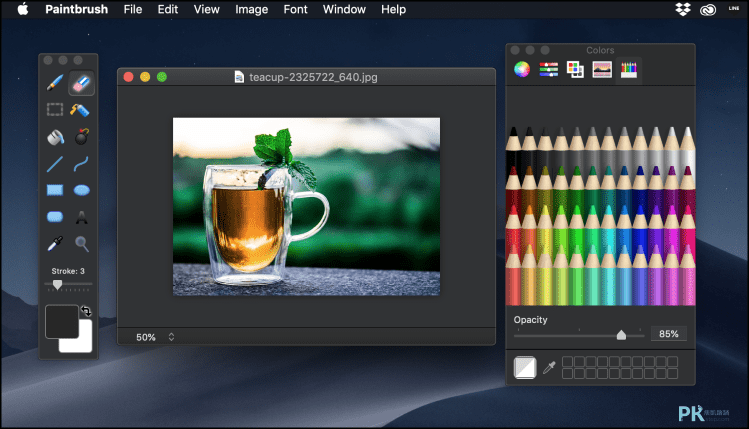The width and height of the screenshot is (749, 429).
Task: Click document icon beside the file name
Action: point(239,77)
